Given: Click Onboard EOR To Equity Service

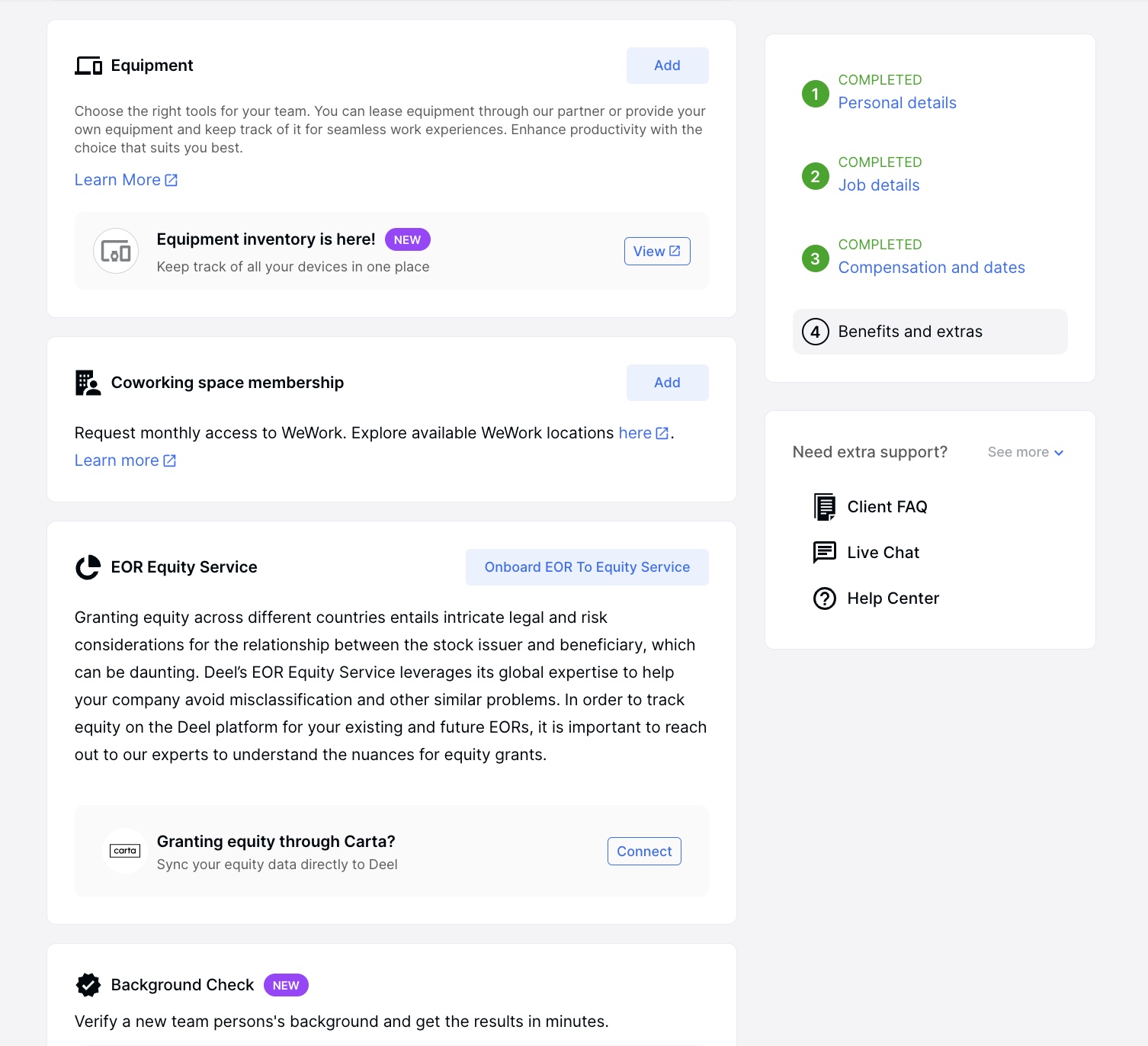Looking at the screenshot, I should (x=587, y=567).
